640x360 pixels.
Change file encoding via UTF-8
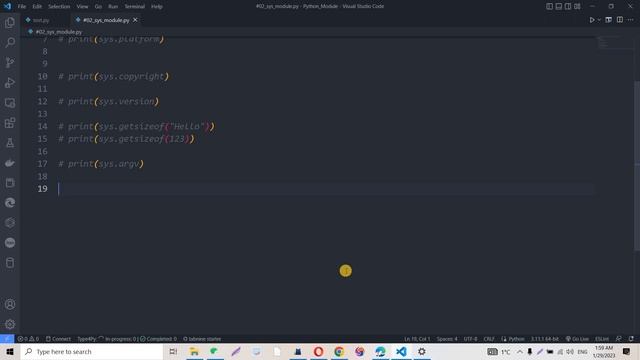tap(470, 339)
